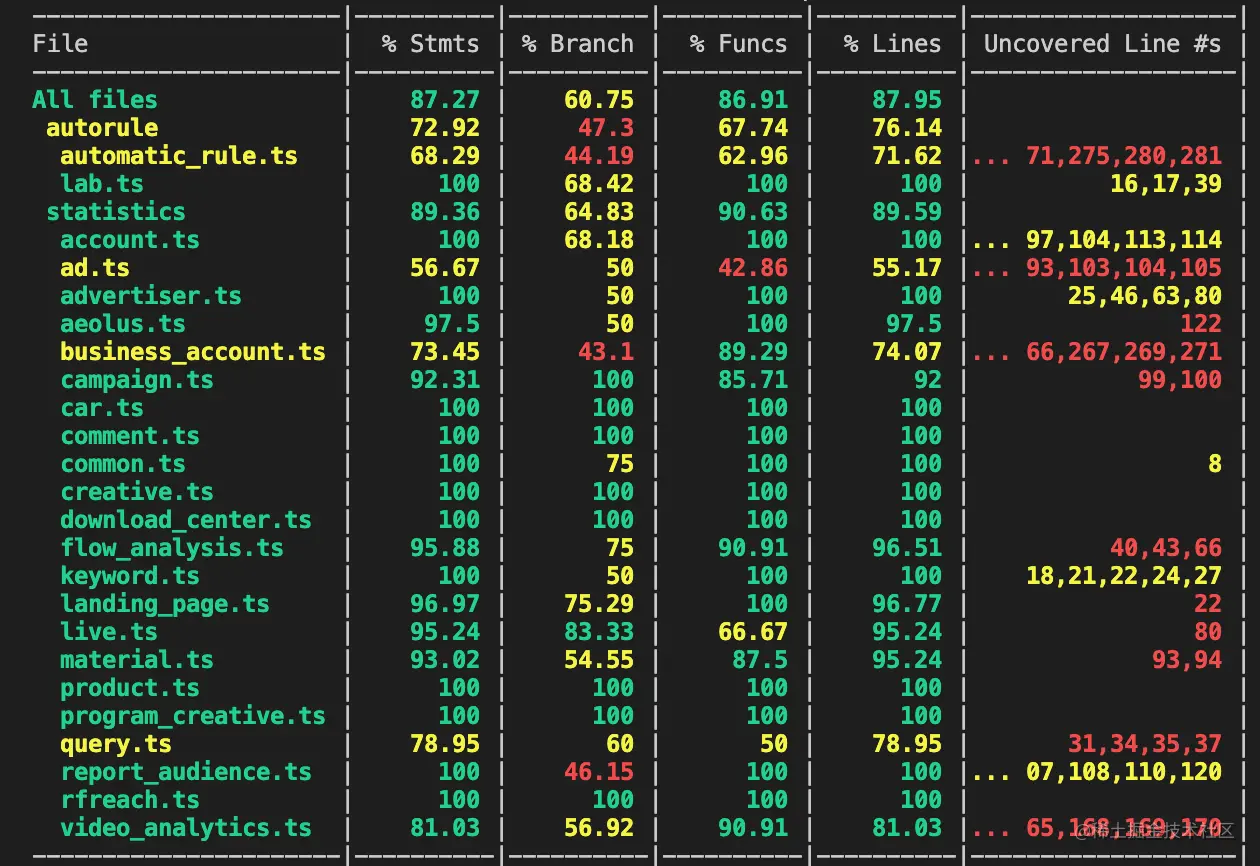Select the business_account.ts file name
Viewport: 1260px width, 866px height.
tap(193, 352)
